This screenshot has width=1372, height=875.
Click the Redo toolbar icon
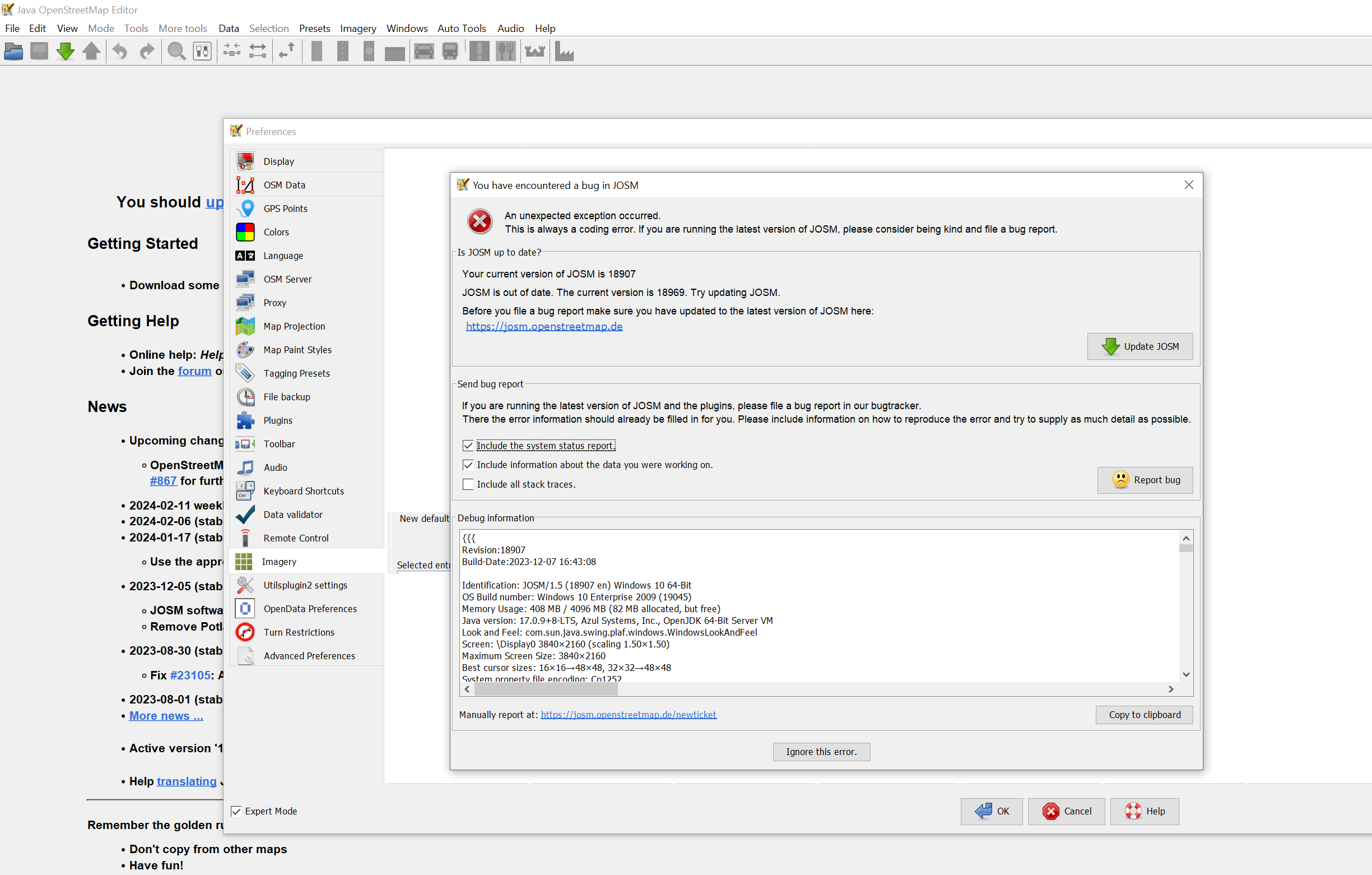[x=147, y=52]
